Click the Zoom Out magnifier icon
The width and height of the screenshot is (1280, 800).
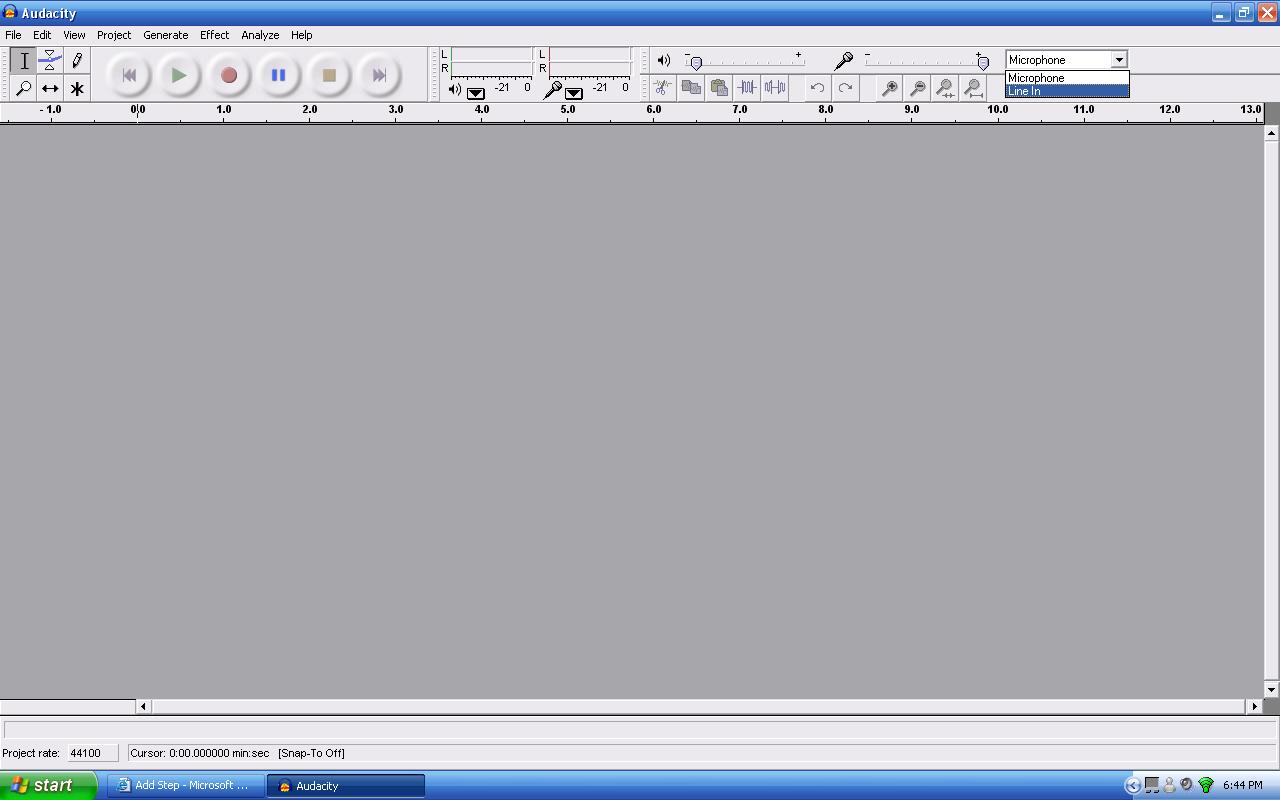pos(917,88)
